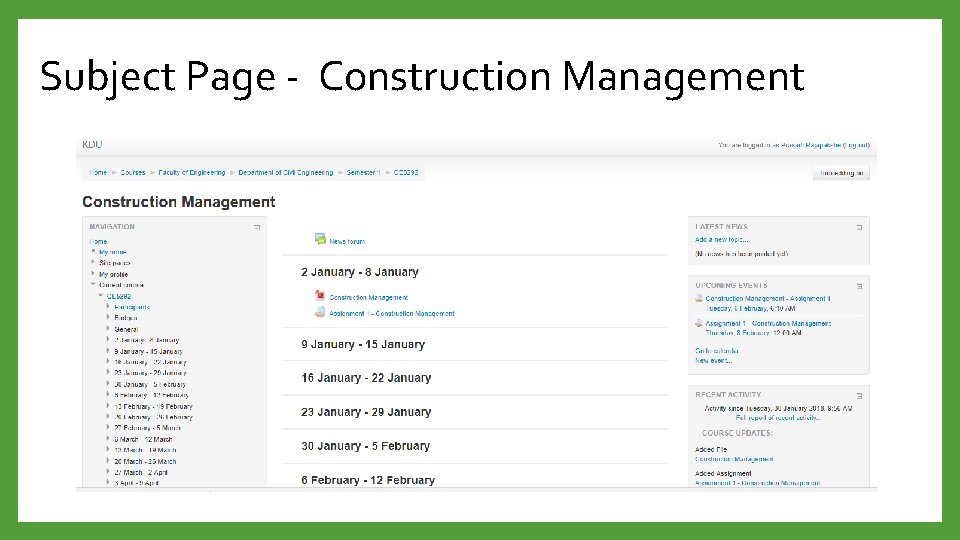The height and width of the screenshot is (540, 960).
Task: Click the 6 February - 12 February section heading
Action: 368,480
